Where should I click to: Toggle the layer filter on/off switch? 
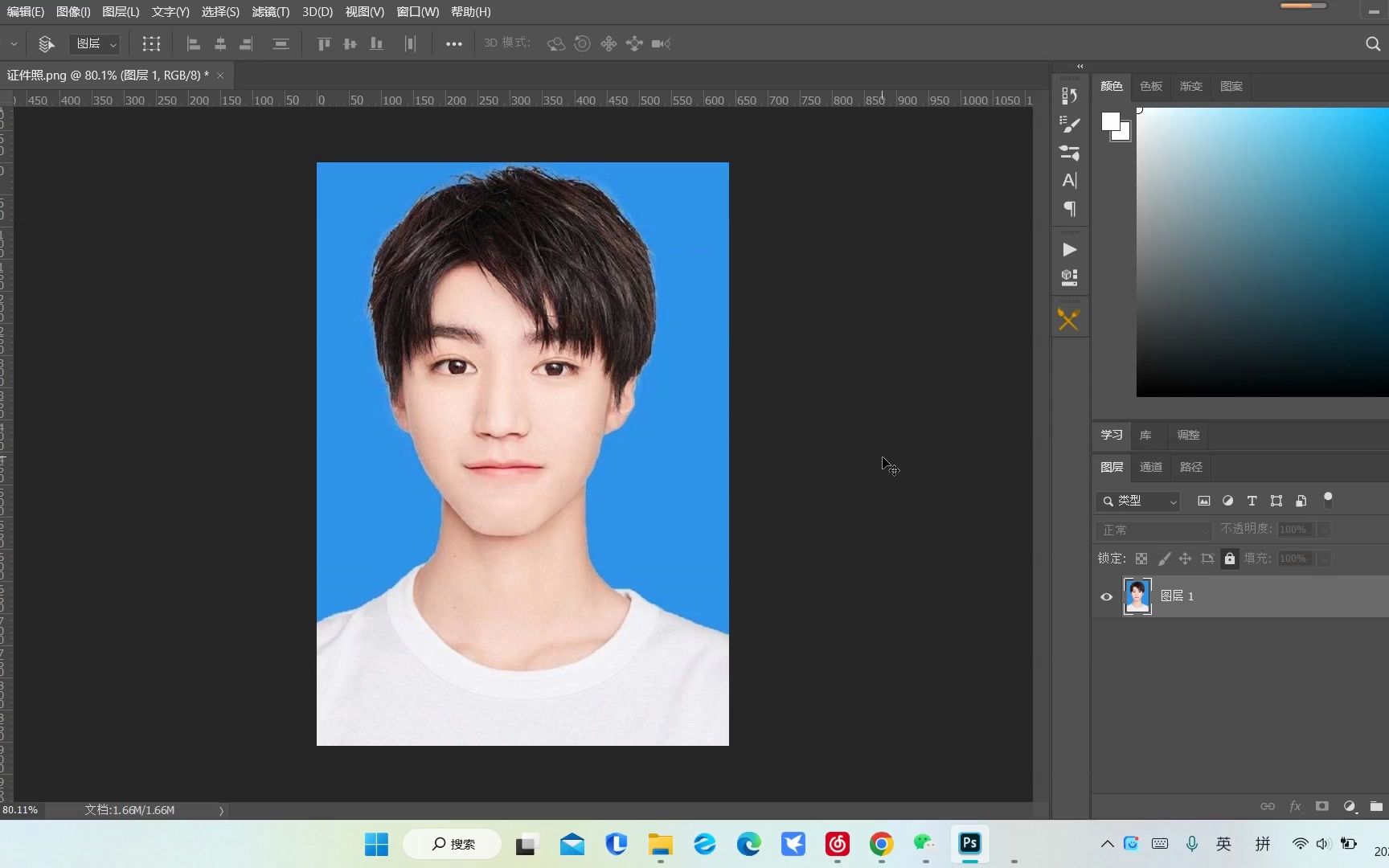1328,500
